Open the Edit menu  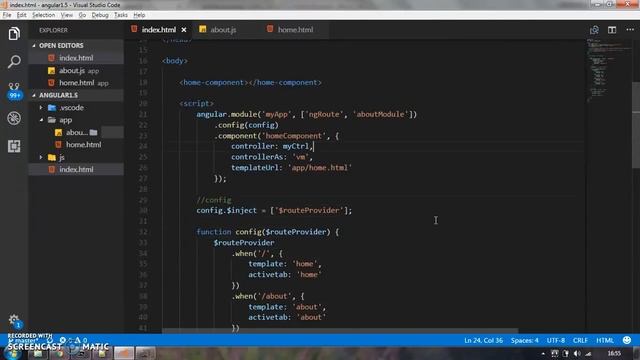(22, 15)
